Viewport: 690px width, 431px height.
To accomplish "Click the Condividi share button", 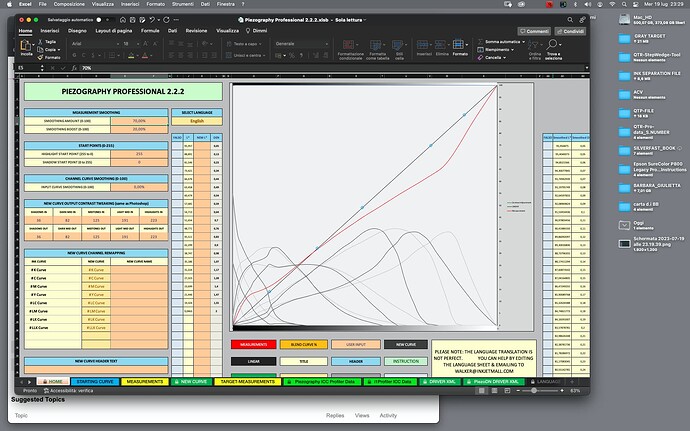I will 570,31.
